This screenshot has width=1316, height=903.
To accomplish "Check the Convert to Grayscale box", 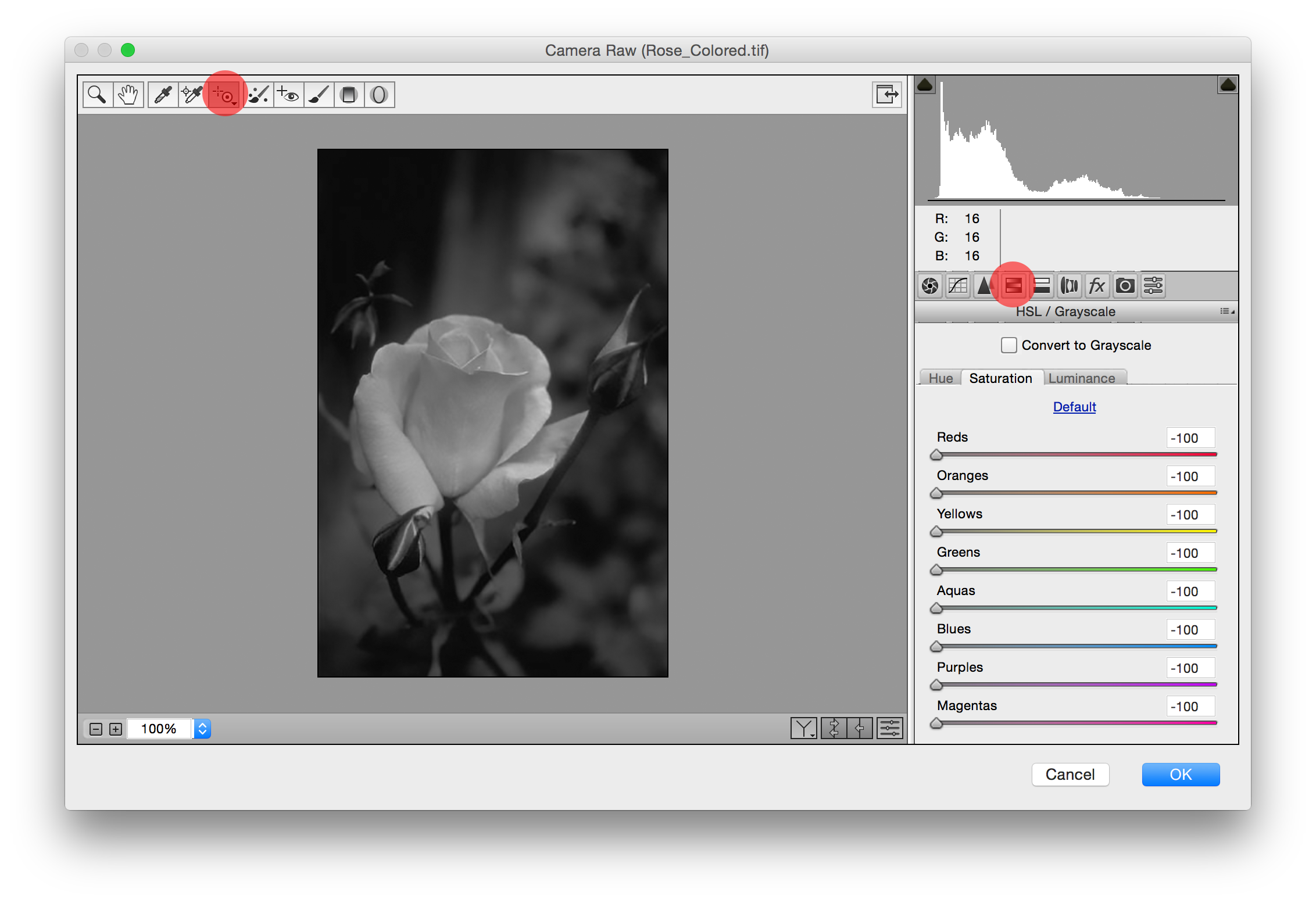I will coord(1009,345).
